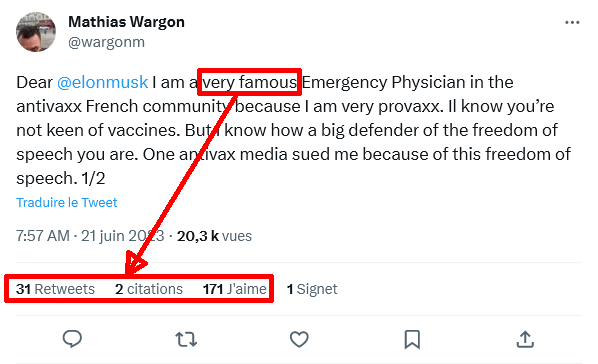Click the 7:57 AM · 21 juin timestamp

click(90, 236)
